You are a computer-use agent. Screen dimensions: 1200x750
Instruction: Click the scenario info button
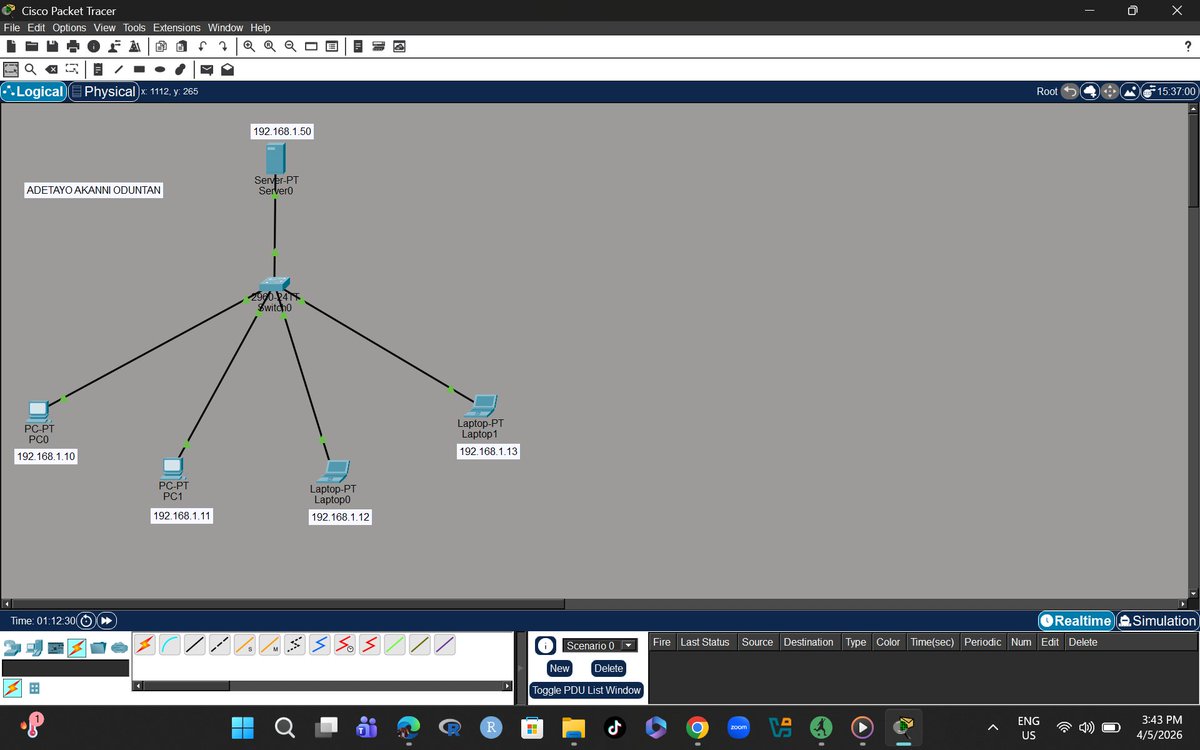[x=545, y=646]
